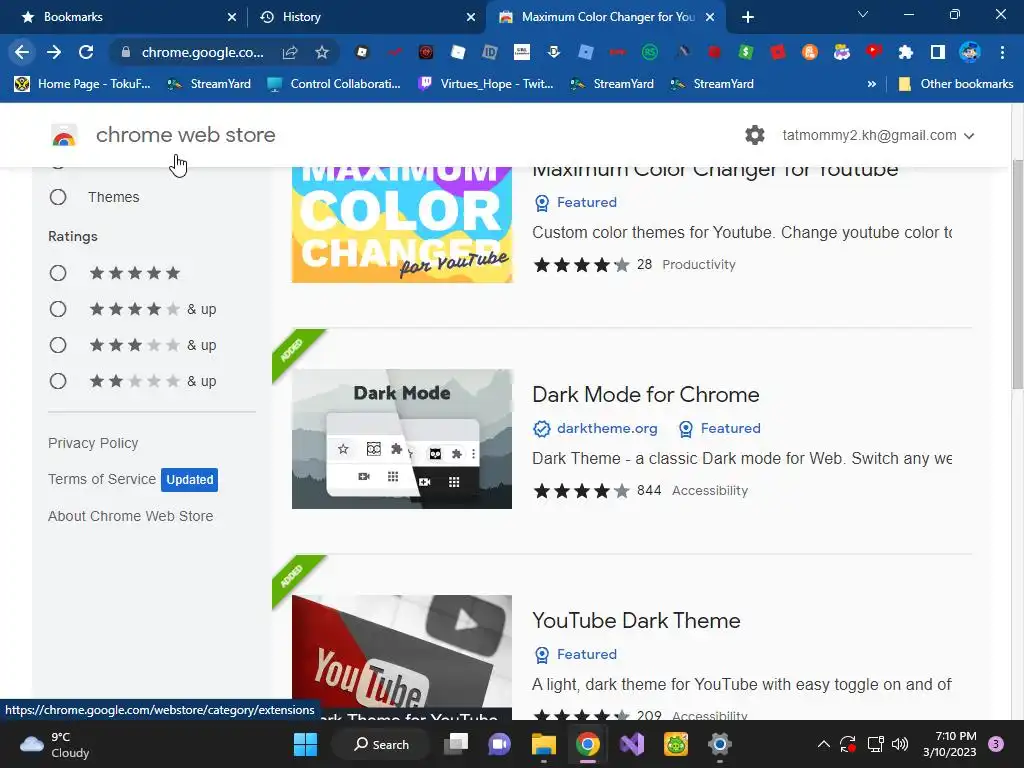Open the Control Collaborati... bookmark
The width and height of the screenshot is (1024, 768).
pyautogui.click(x=334, y=84)
